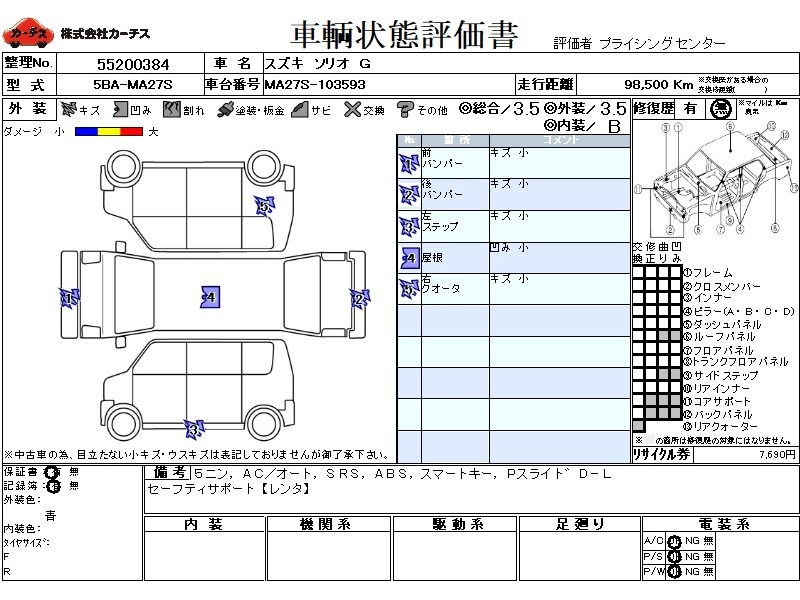The width and height of the screenshot is (800, 600).
Task: Click the 凹み dent legend icon
Action: click(x=119, y=110)
